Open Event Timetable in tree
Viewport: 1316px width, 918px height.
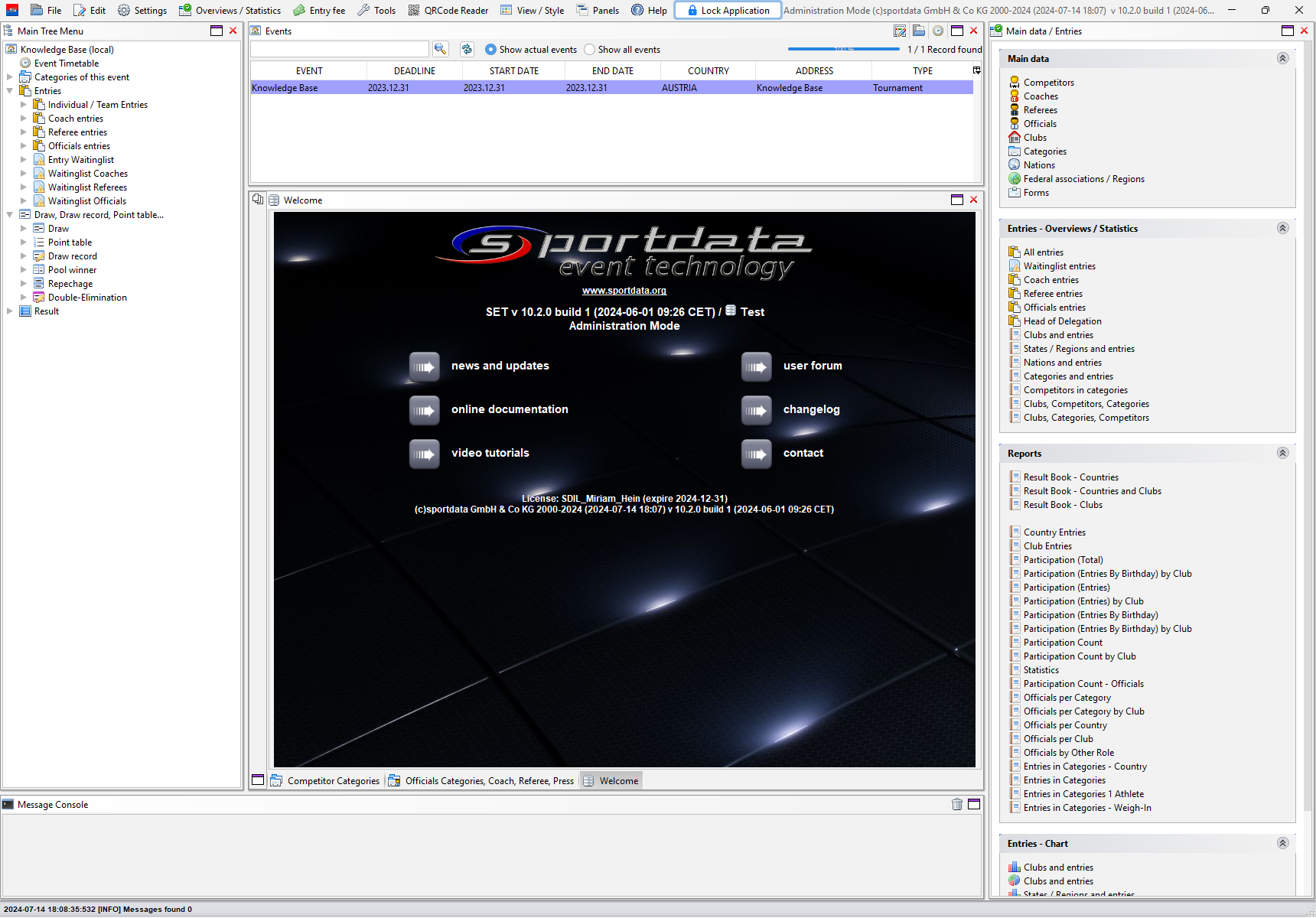click(67, 63)
